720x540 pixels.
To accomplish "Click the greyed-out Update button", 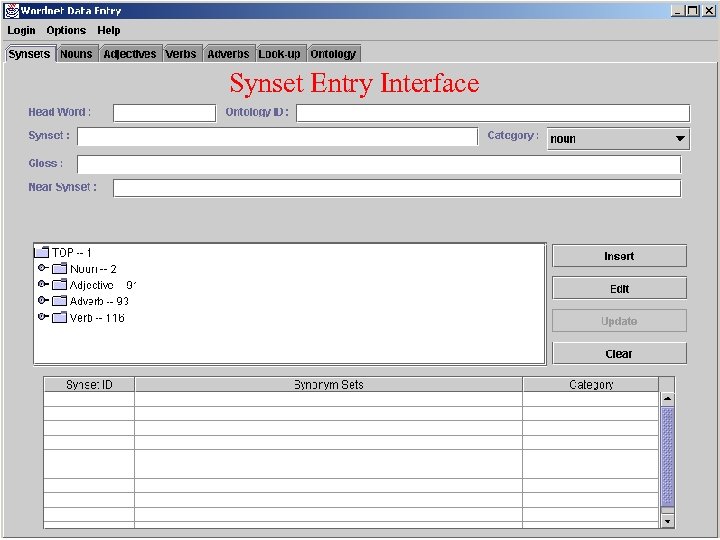I will click(x=619, y=321).
